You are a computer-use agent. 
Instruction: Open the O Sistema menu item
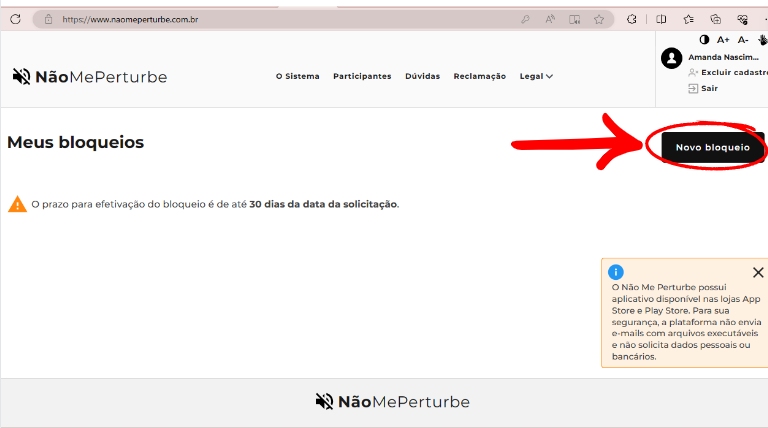click(297, 76)
